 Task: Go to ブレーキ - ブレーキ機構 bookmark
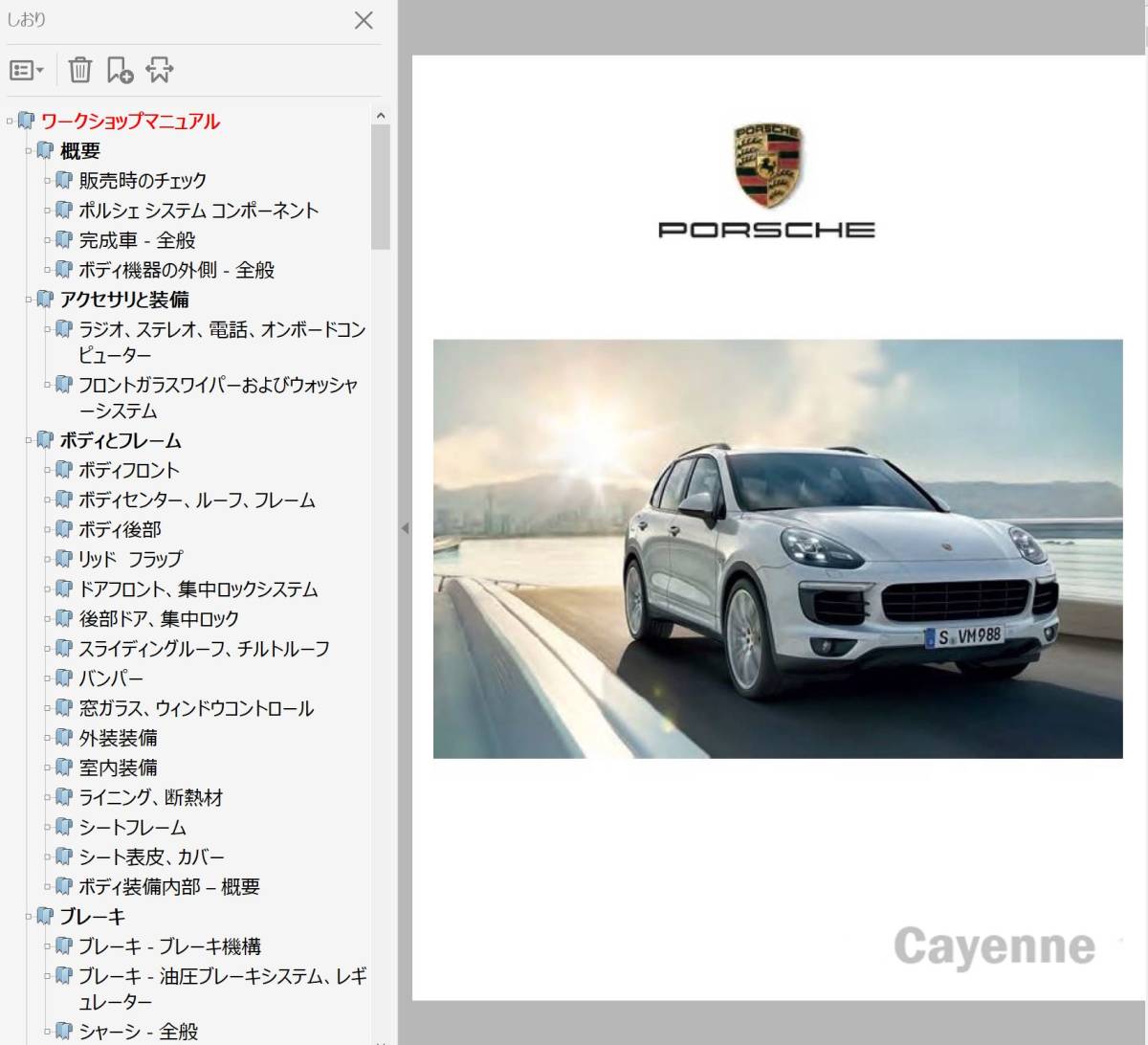169,945
